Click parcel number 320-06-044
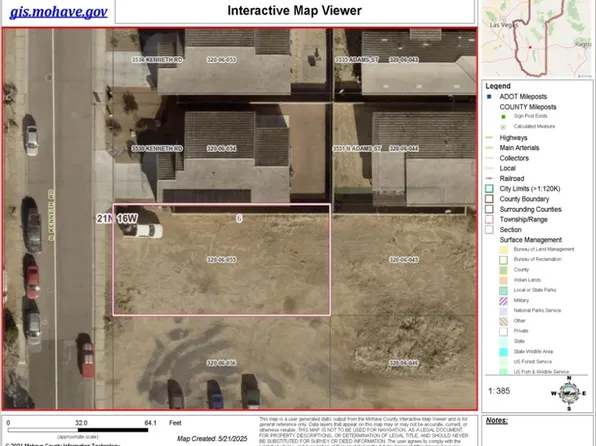The height and width of the screenshot is (446, 596). point(404,148)
